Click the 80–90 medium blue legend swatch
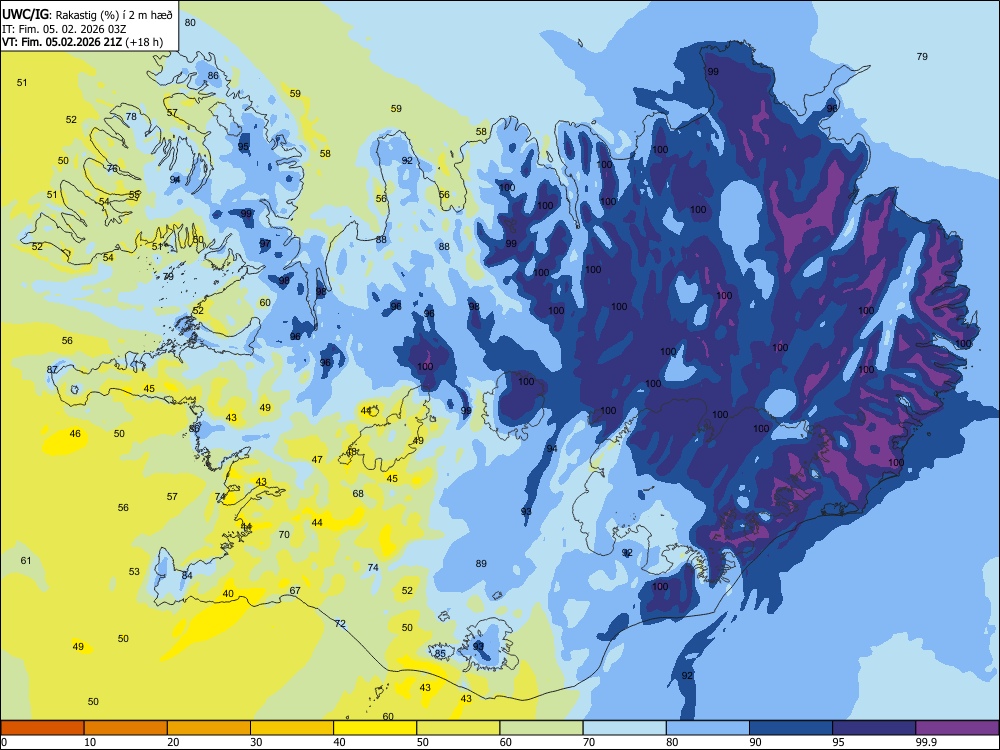The image size is (1000, 750). [708, 728]
